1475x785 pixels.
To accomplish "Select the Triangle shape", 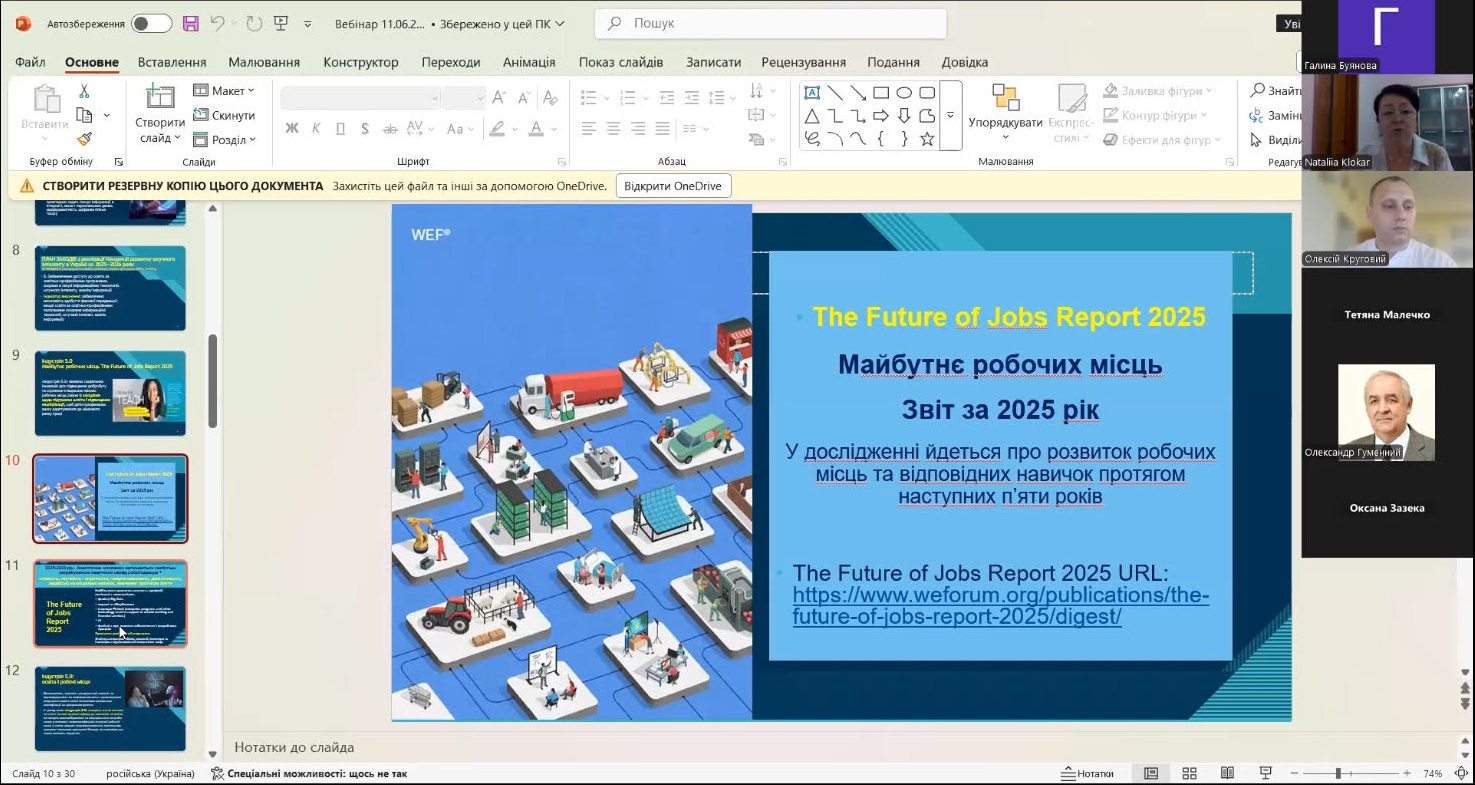I will [812, 115].
